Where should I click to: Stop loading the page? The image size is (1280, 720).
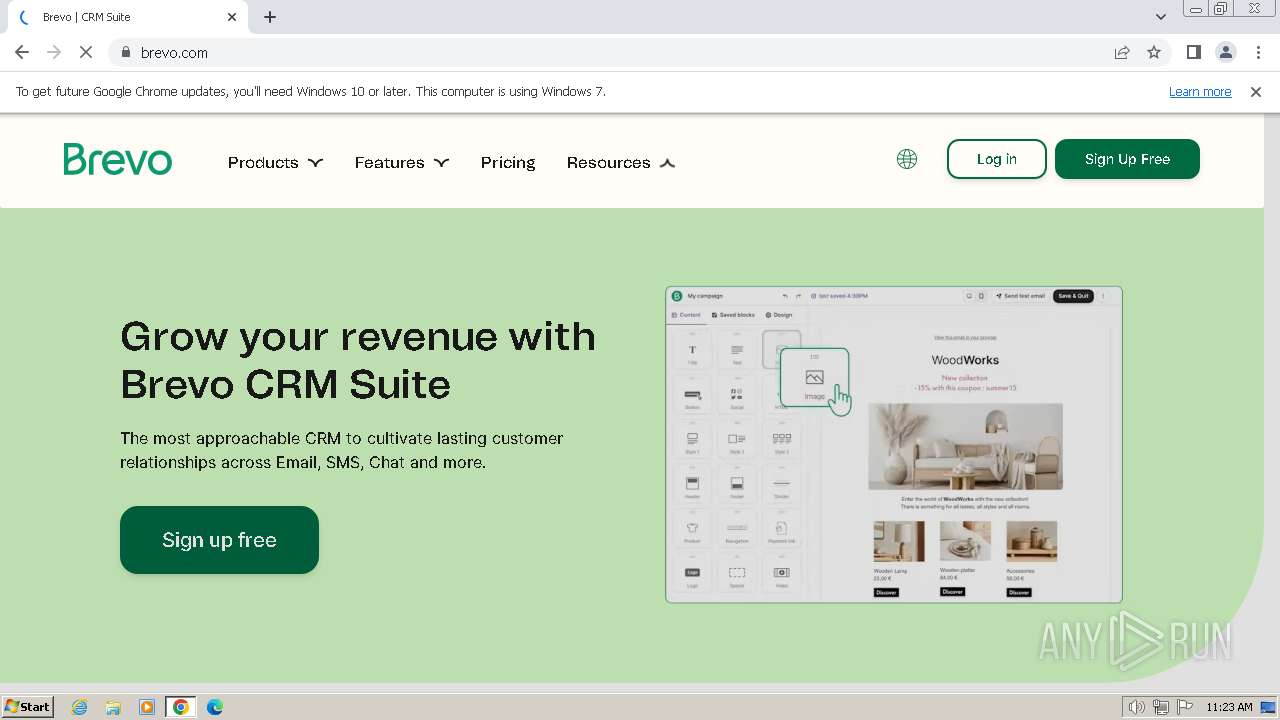[x=86, y=52]
